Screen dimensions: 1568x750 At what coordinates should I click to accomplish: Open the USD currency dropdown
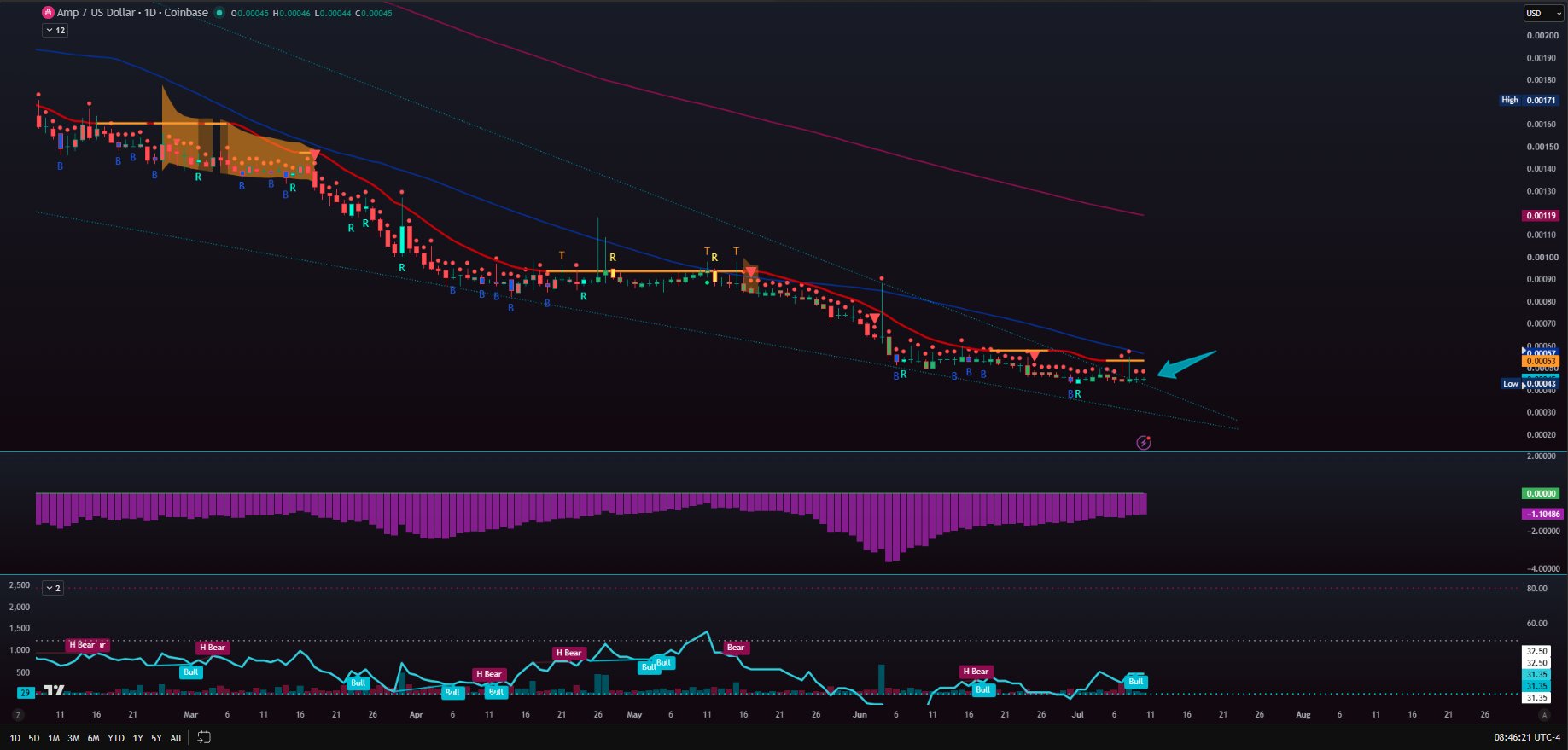pyautogui.click(x=1543, y=13)
